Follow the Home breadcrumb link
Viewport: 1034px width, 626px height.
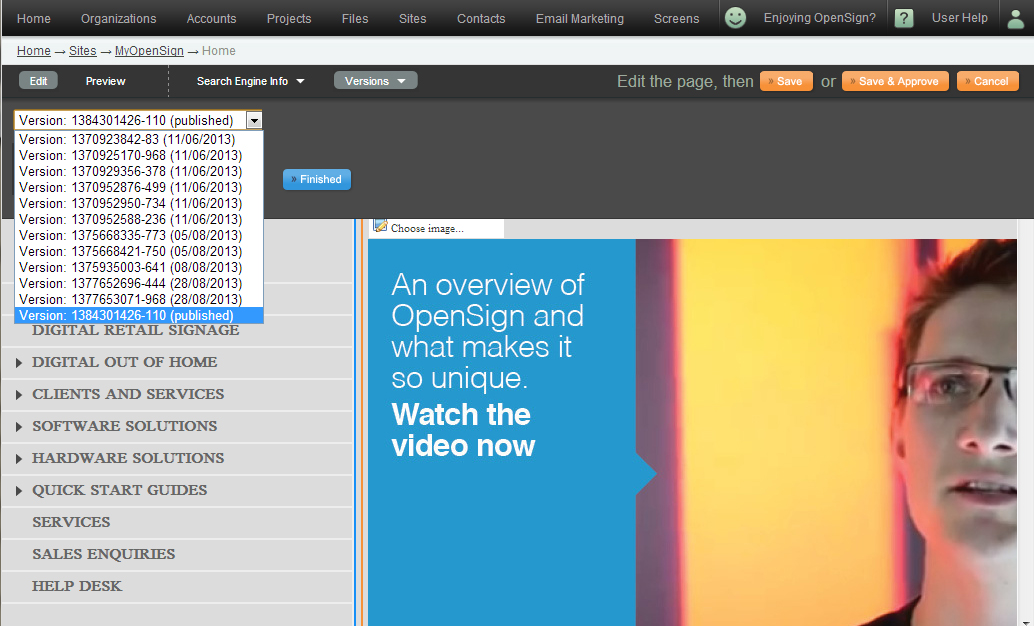pos(34,51)
